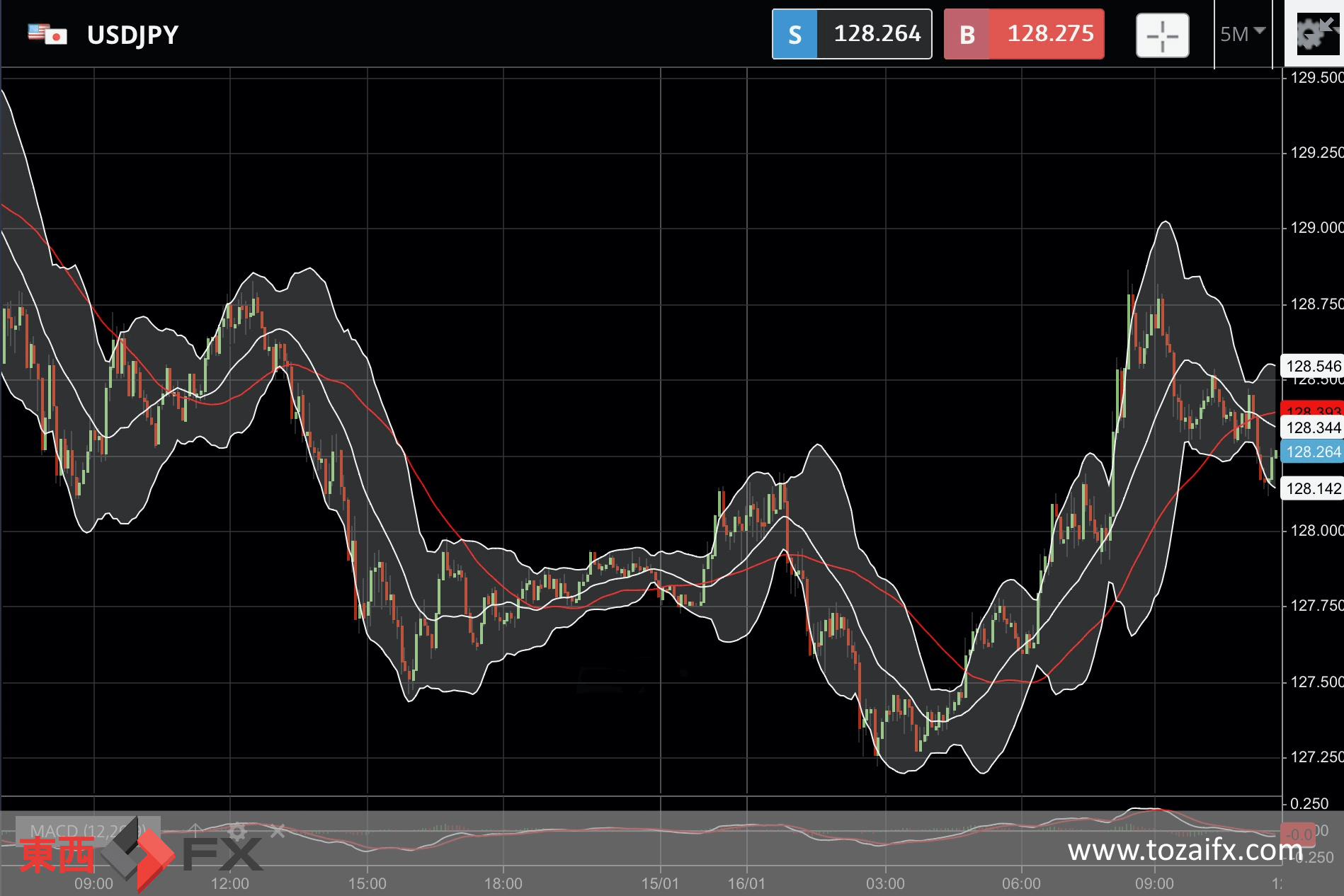Click the red B buy letter

967,34
